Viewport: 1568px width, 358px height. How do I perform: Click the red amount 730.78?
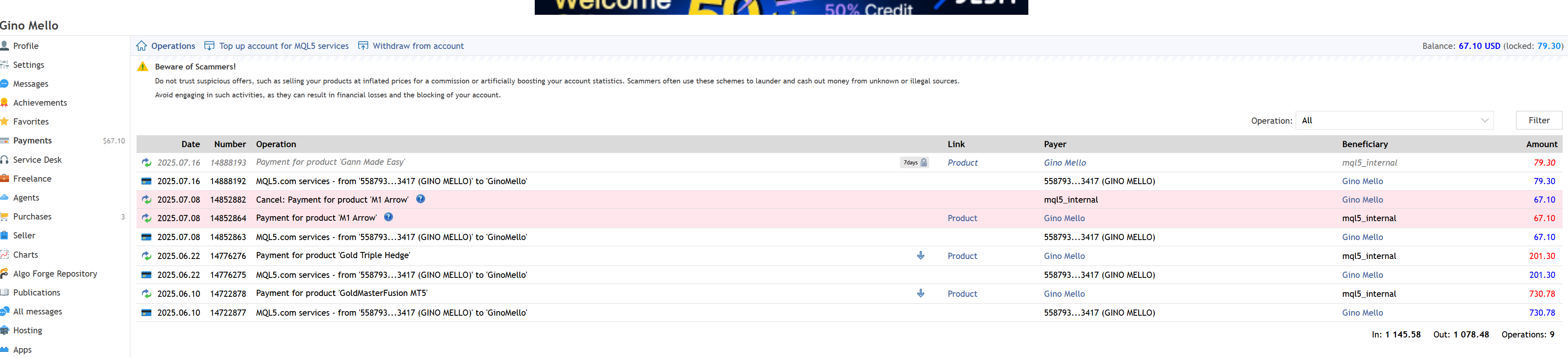point(1542,293)
